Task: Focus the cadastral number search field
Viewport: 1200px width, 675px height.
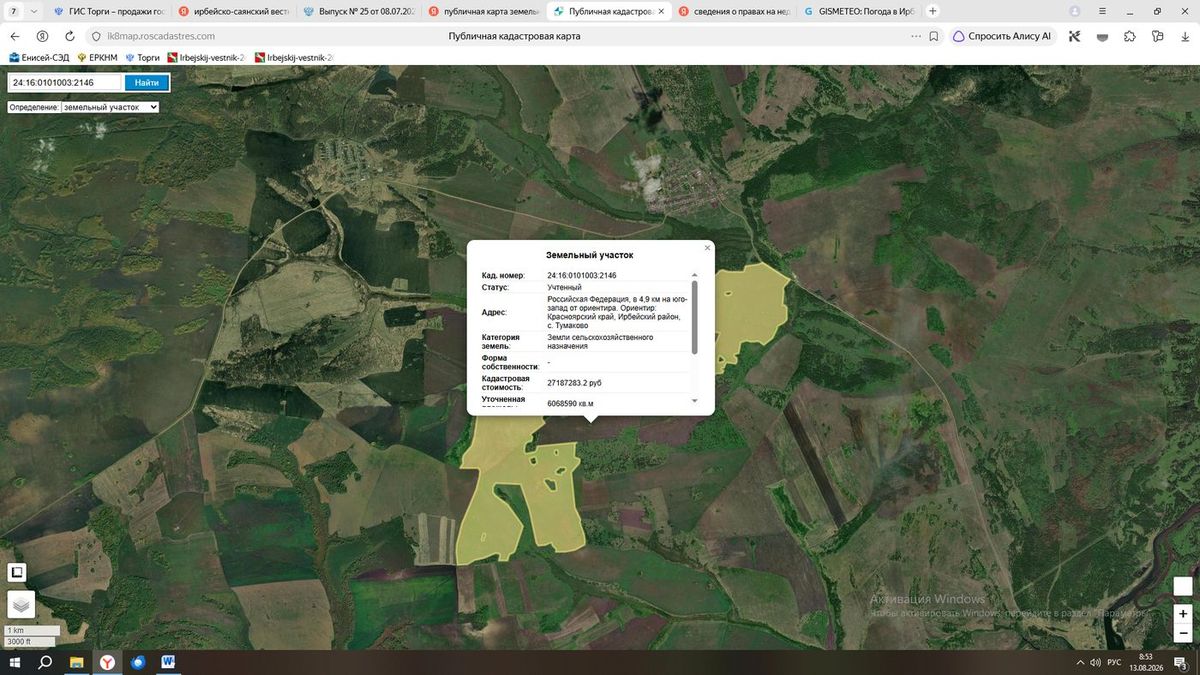Action: [65, 83]
